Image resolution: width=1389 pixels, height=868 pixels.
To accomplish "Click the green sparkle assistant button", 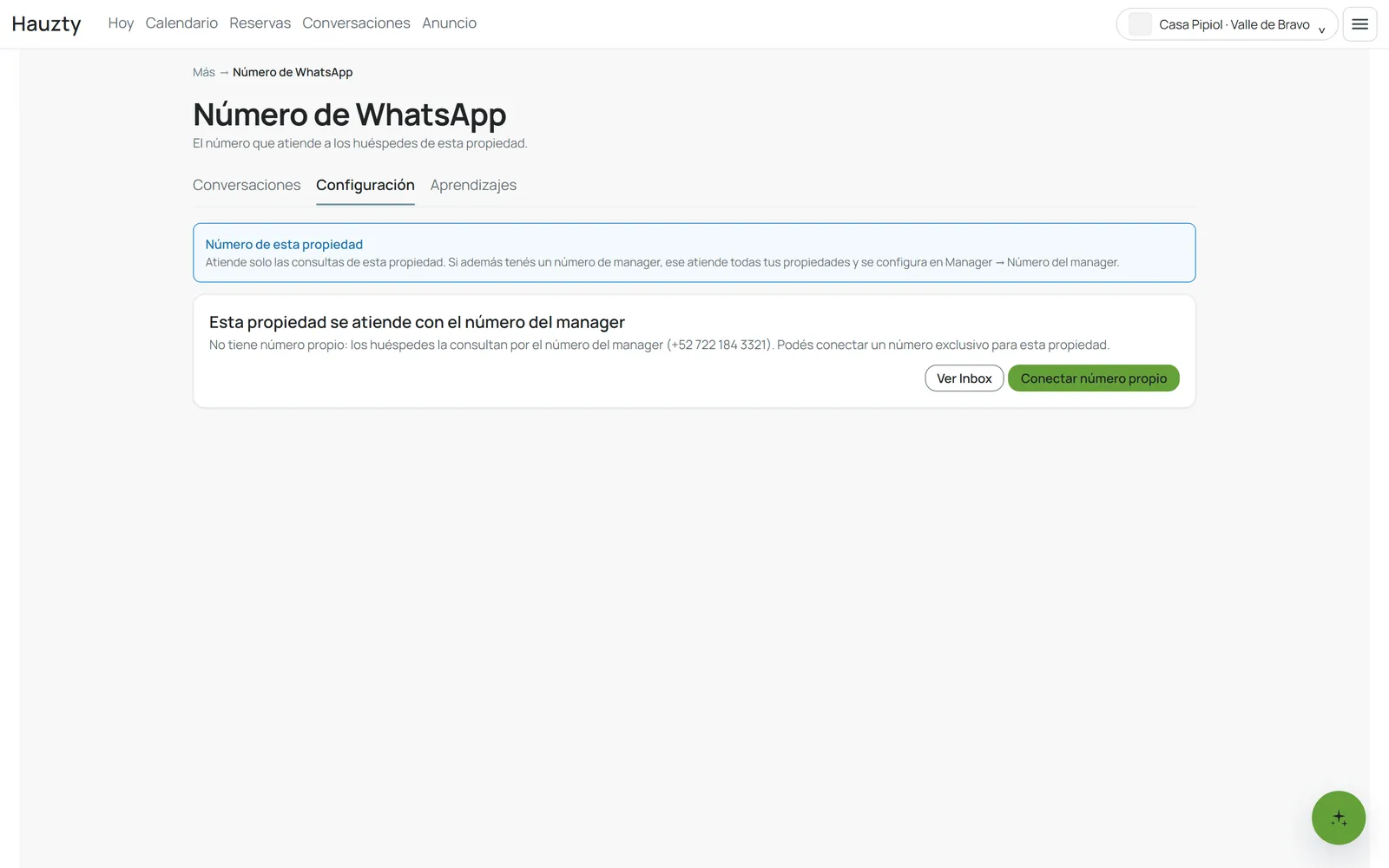I will coord(1338,818).
